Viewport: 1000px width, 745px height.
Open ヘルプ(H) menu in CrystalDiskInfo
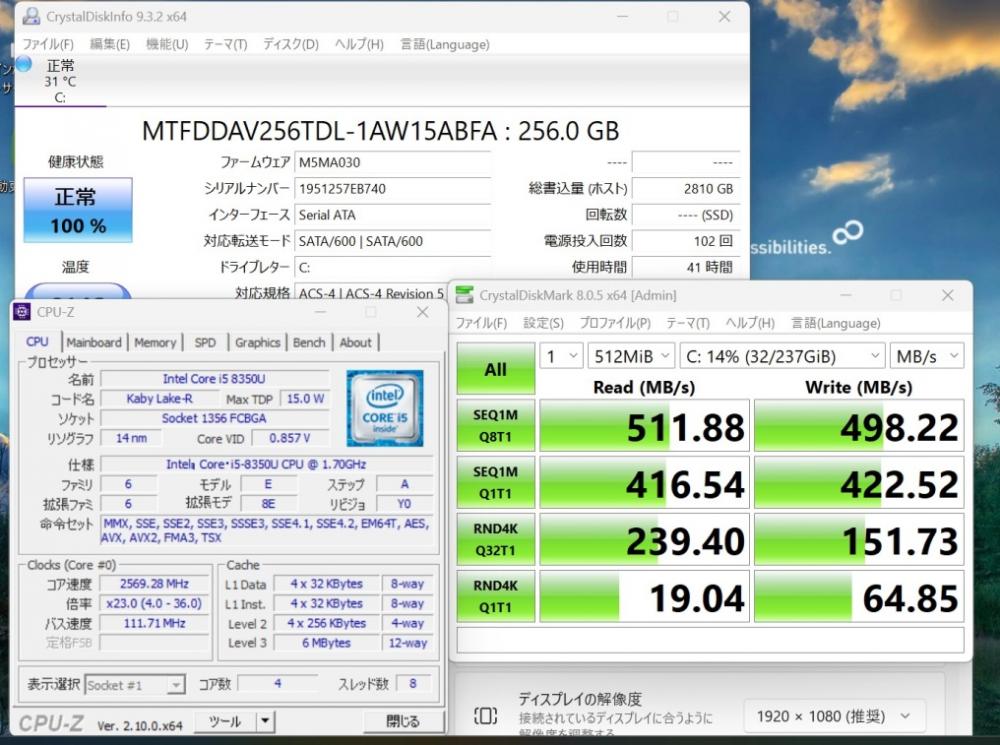tap(359, 44)
